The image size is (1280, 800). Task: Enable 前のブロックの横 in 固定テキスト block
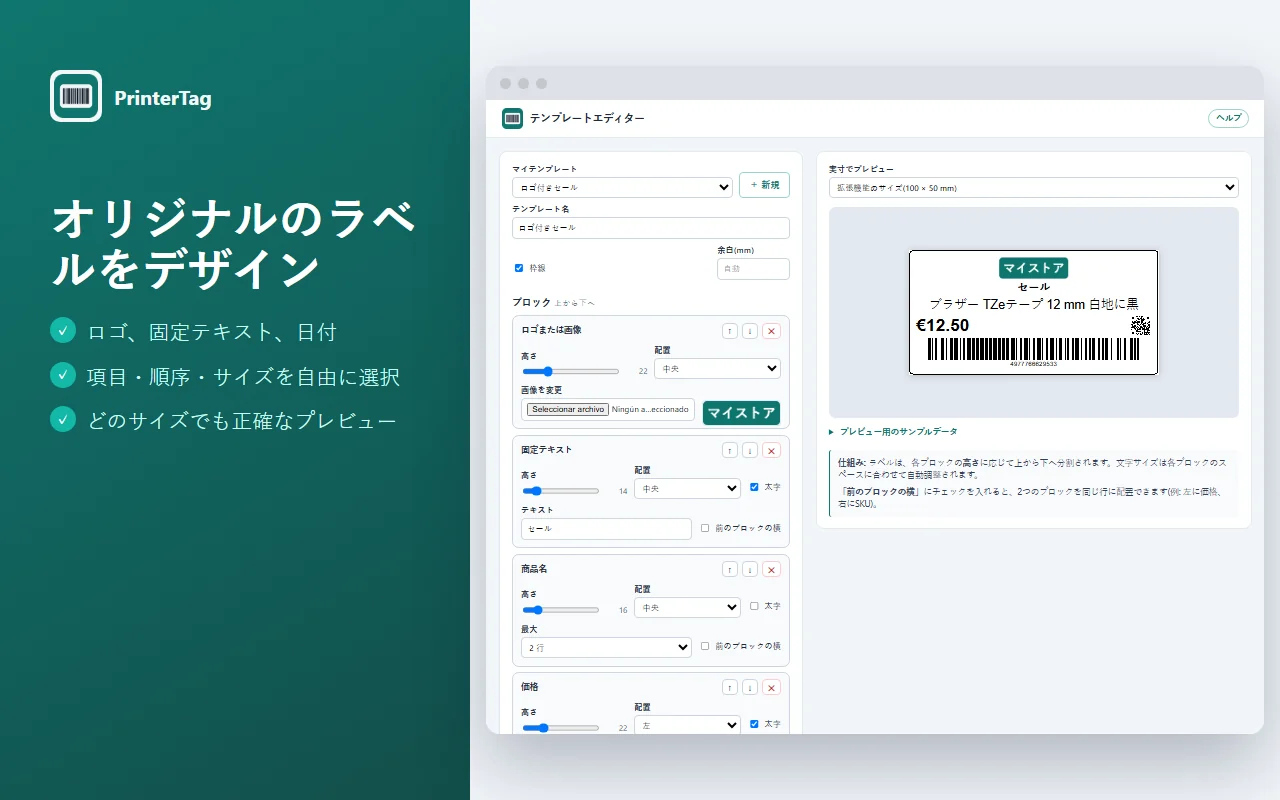[705, 528]
